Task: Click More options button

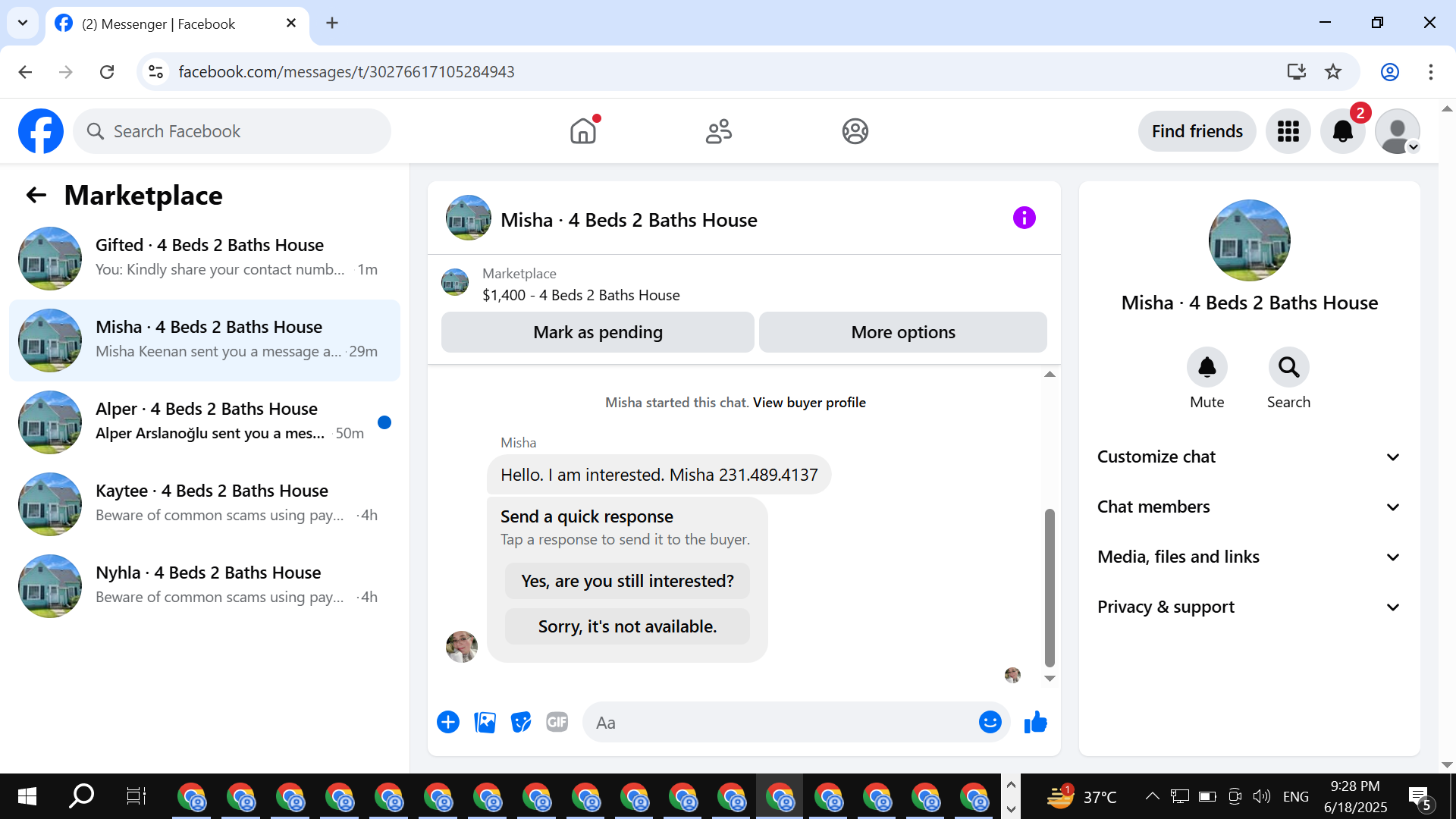Action: 902,332
